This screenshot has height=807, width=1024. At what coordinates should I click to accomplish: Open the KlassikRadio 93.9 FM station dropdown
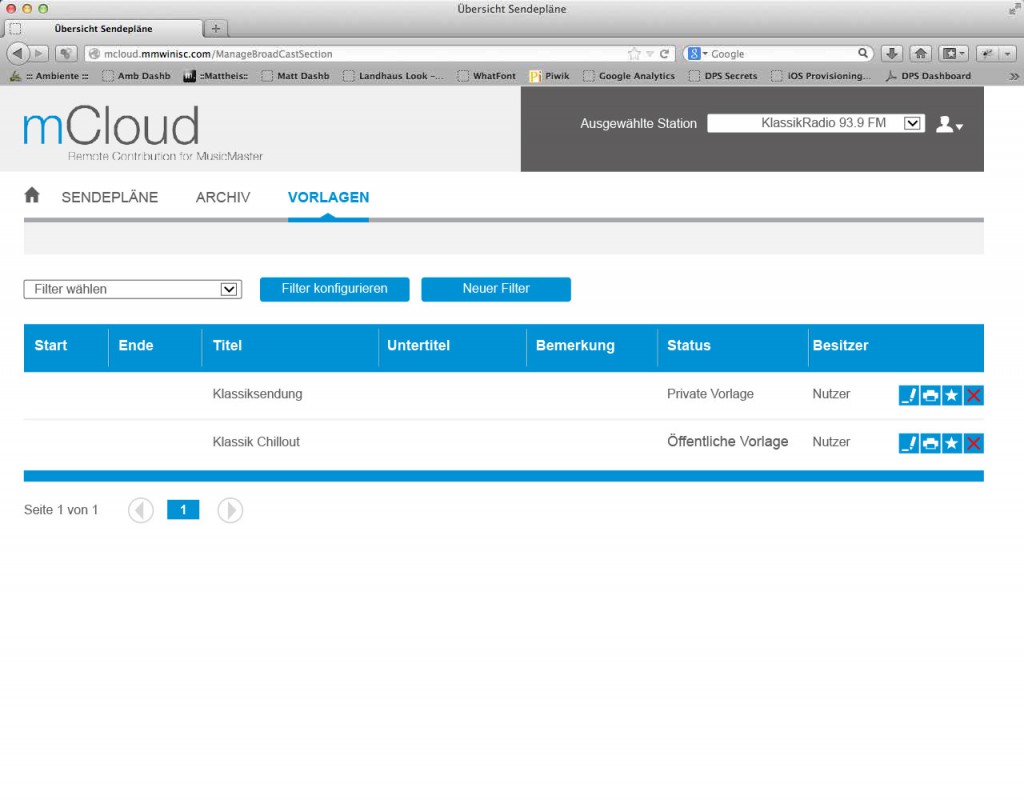[x=815, y=123]
